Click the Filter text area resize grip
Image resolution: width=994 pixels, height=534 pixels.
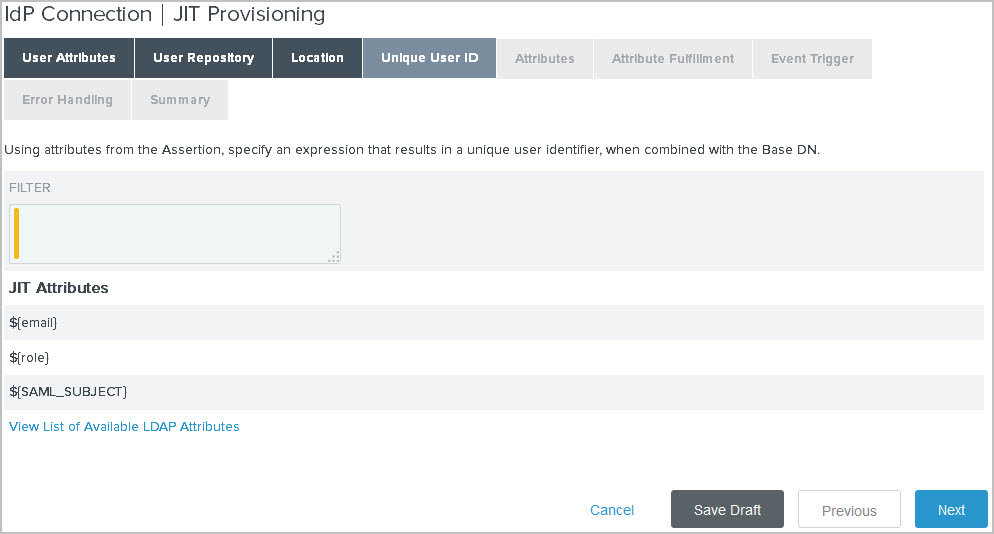pyautogui.click(x=334, y=257)
